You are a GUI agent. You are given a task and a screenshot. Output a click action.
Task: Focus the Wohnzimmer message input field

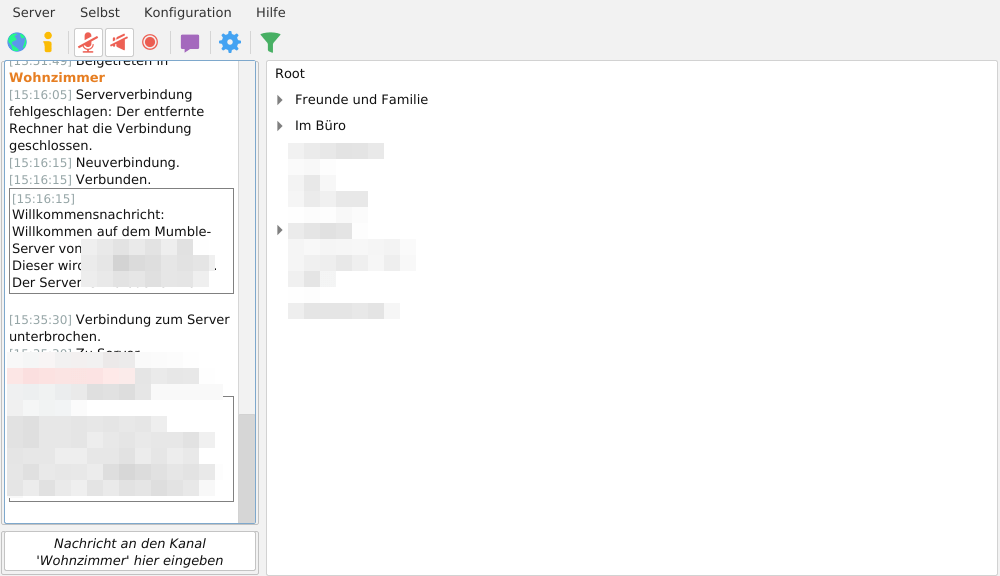[x=130, y=551]
